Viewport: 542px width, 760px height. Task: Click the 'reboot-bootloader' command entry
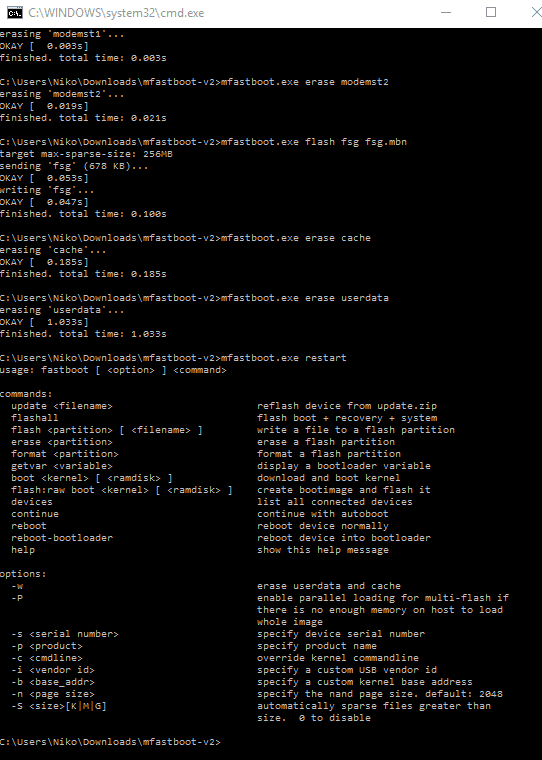62,538
